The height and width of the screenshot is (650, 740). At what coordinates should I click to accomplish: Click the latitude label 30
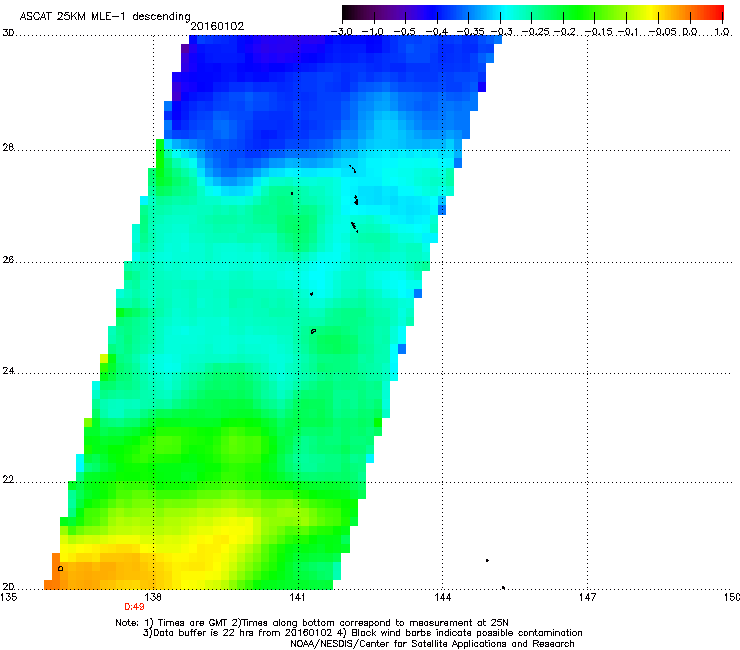point(8,33)
